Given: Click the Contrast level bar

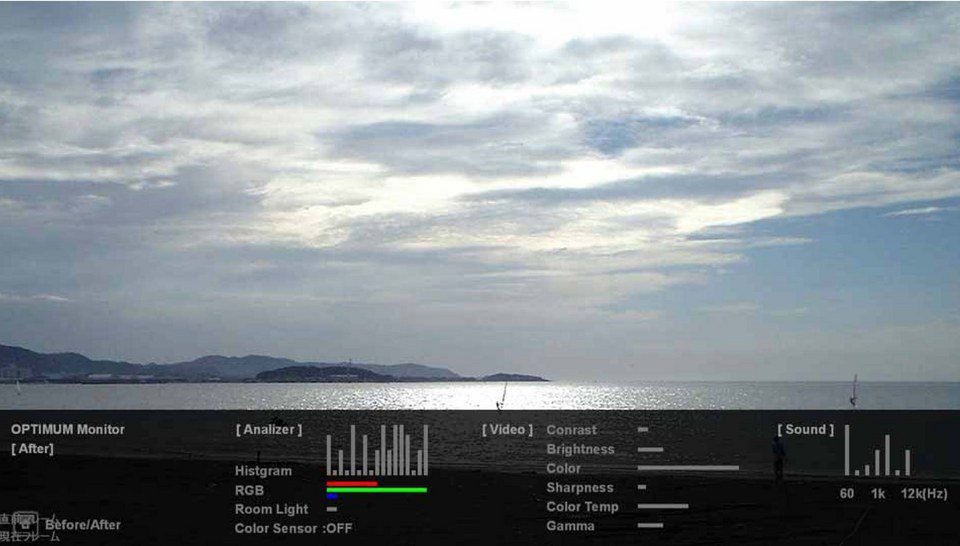Looking at the screenshot, I should click(x=643, y=430).
